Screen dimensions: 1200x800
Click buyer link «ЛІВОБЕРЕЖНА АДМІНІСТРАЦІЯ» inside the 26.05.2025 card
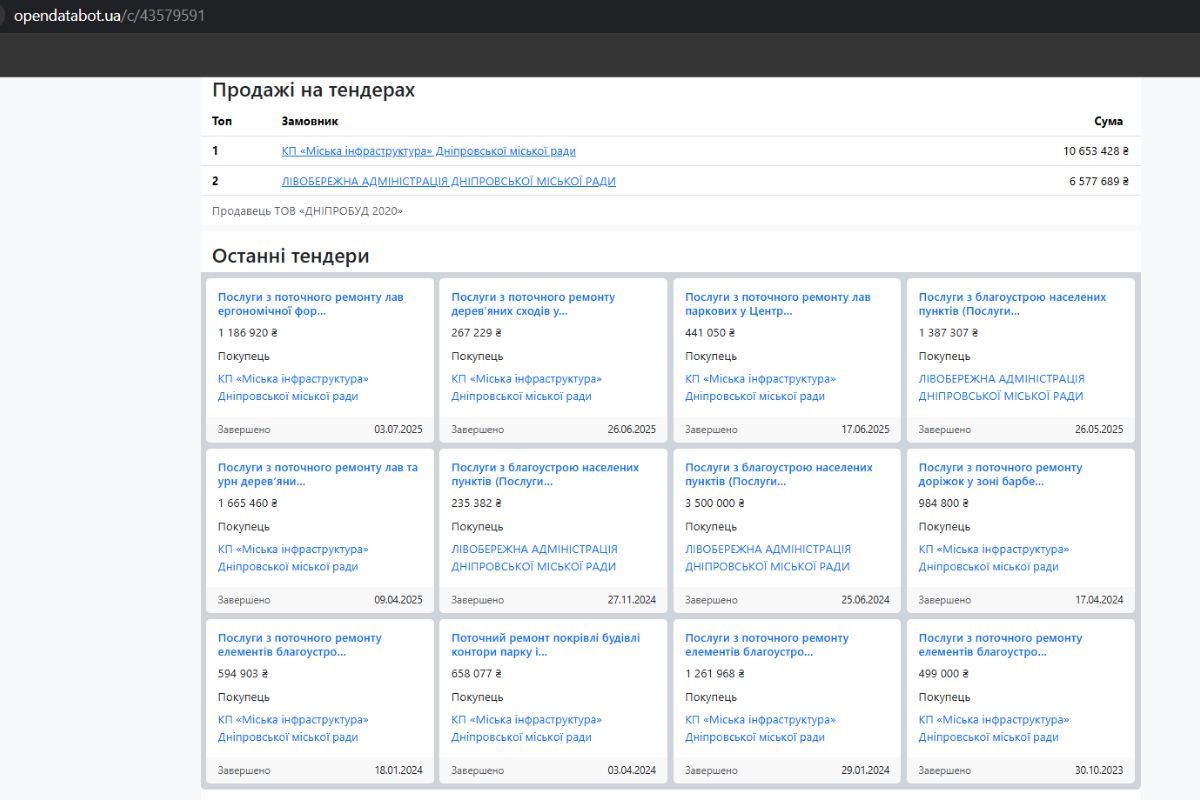(x=1001, y=387)
